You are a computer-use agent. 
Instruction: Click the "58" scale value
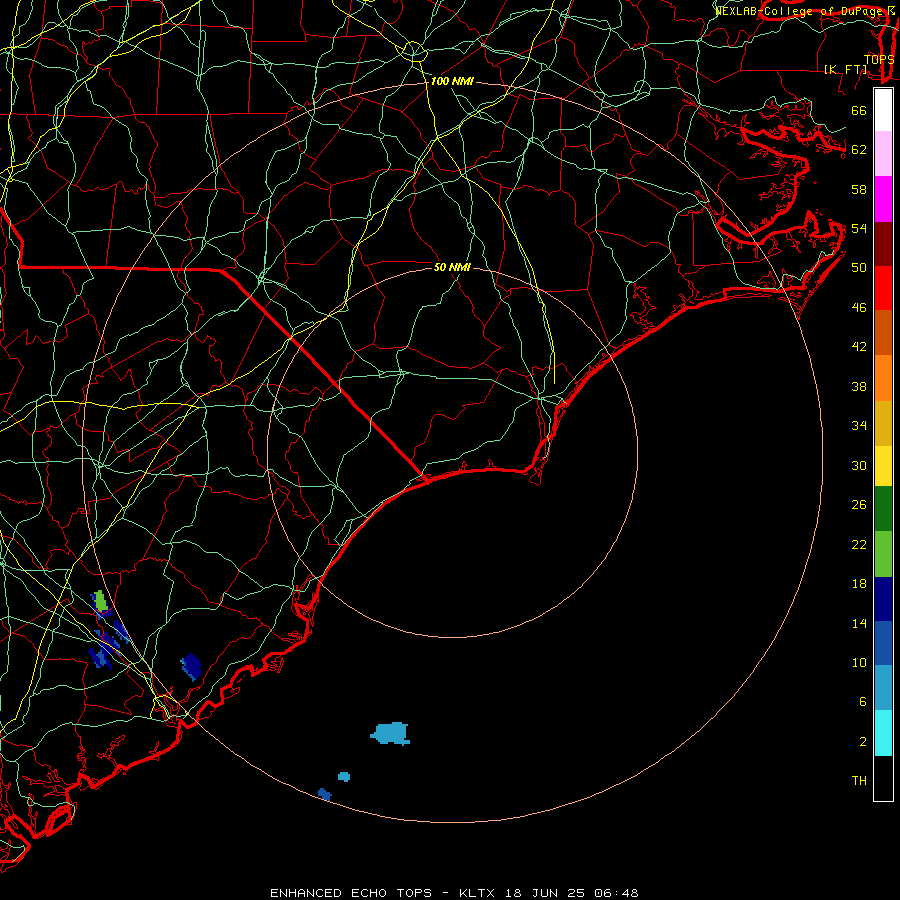[x=859, y=189]
